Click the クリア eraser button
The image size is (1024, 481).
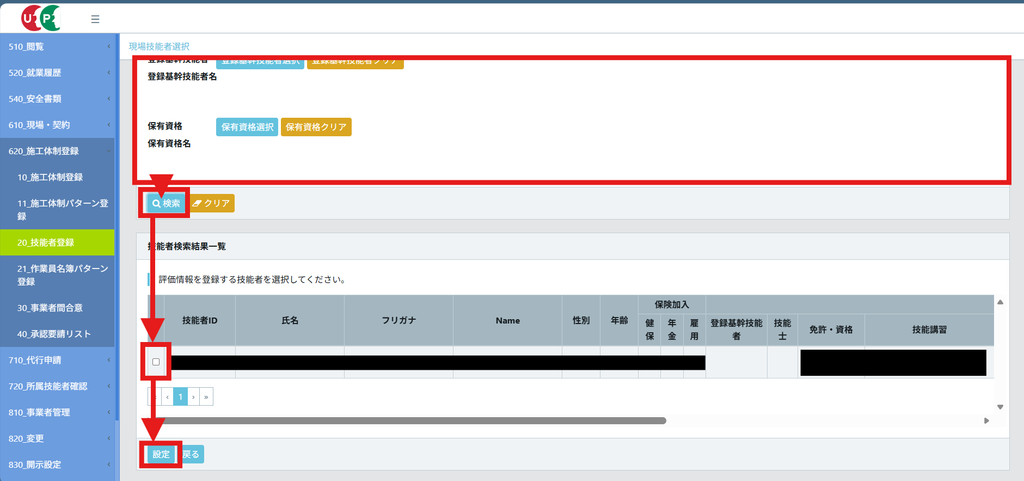[x=212, y=203]
